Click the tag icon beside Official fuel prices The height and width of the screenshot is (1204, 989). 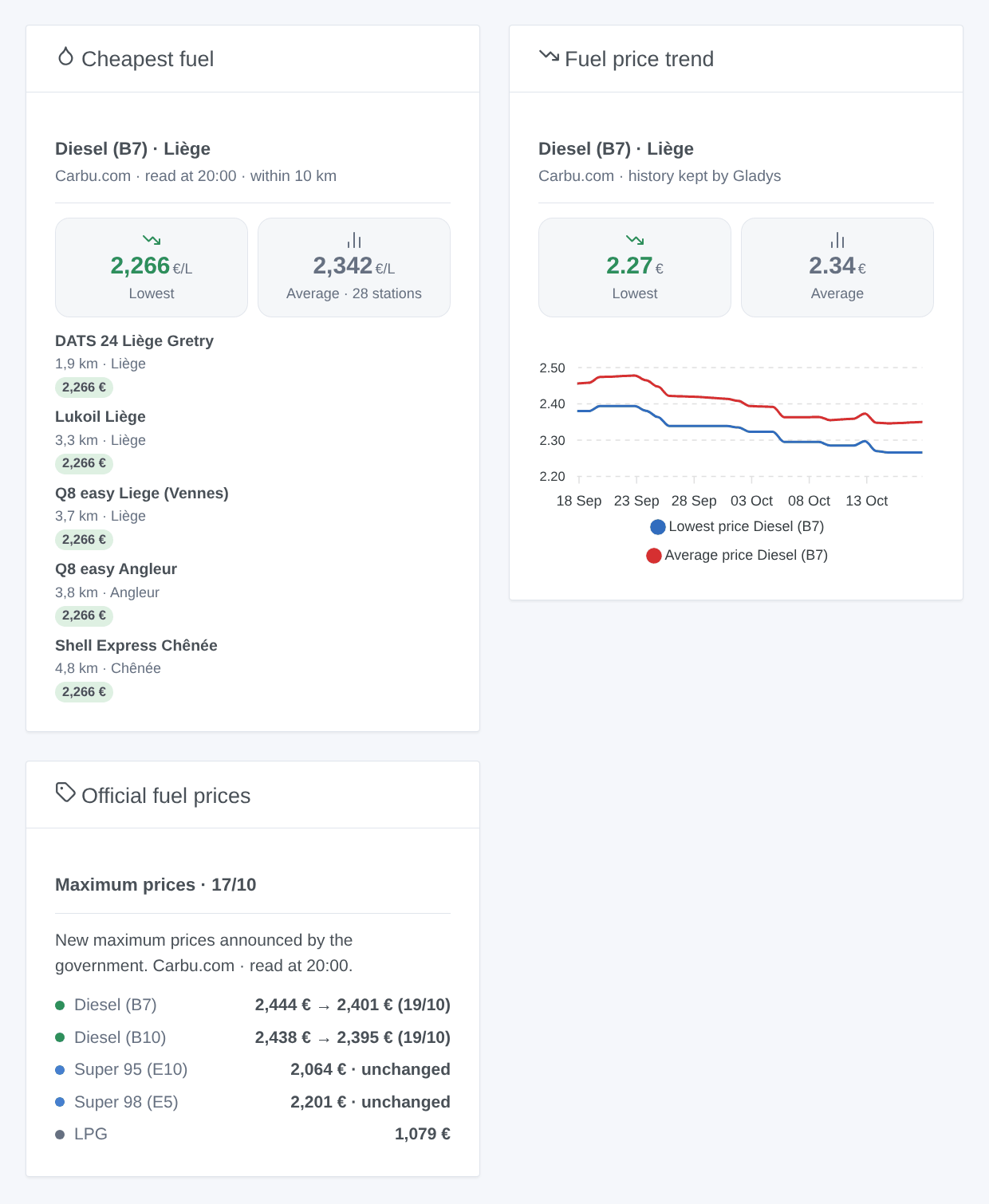[x=65, y=792]
